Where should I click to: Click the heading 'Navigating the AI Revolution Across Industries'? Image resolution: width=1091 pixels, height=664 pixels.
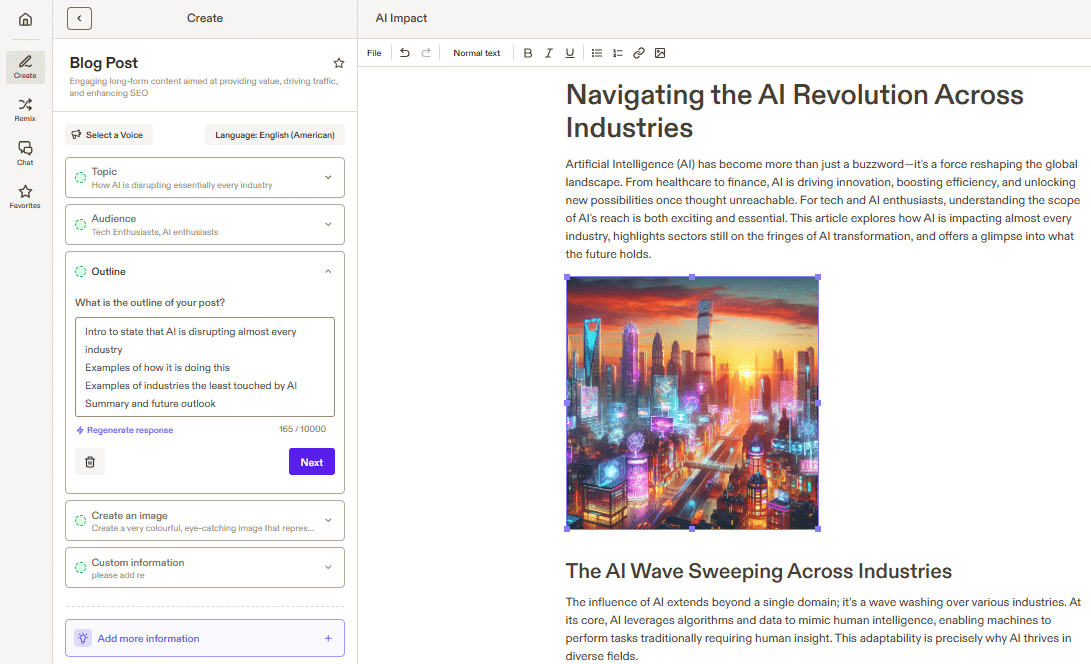pos(794,111)
